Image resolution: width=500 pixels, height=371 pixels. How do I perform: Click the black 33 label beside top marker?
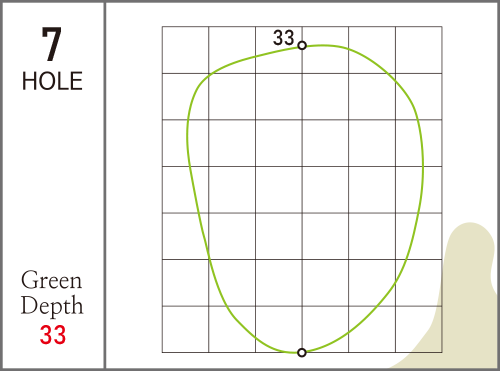(284, 37)
